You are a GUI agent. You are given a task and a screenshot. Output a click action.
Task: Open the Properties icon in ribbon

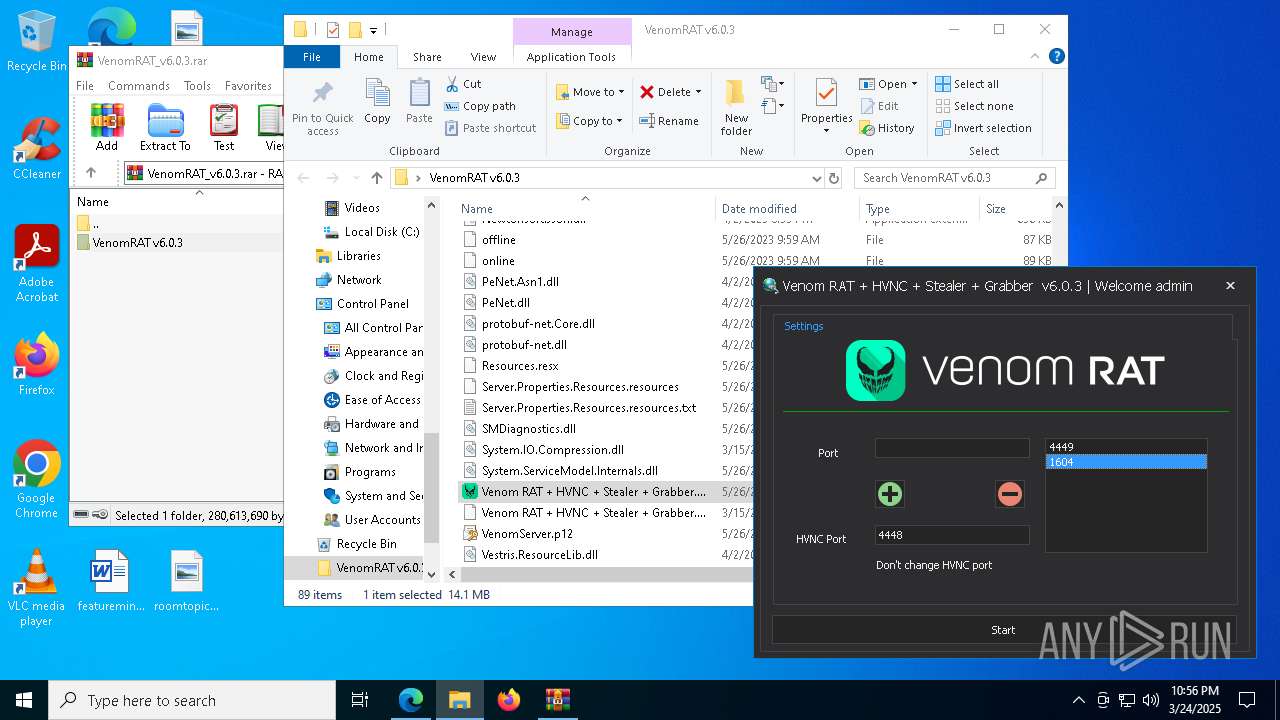click(826, 106)
